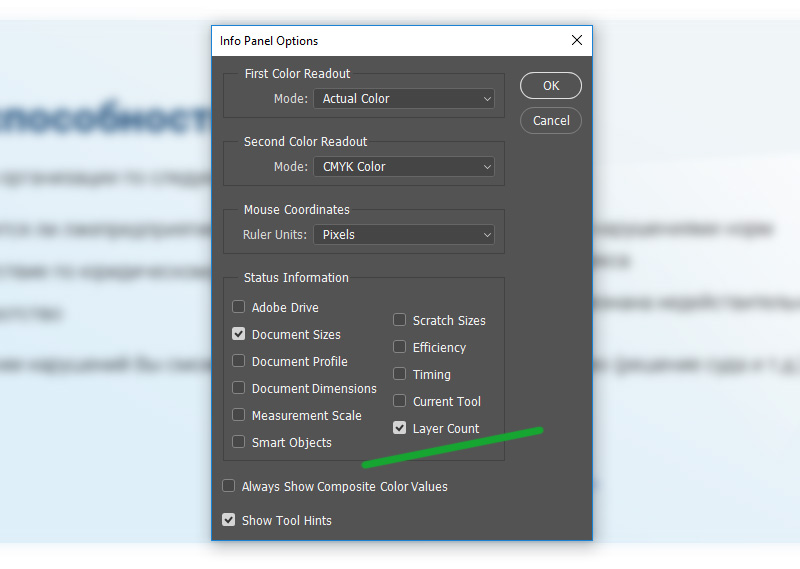Viewport: 800px width, 569px height.
Task: Close the Info Panel Options dialog
Action: [x=576, y=41]
